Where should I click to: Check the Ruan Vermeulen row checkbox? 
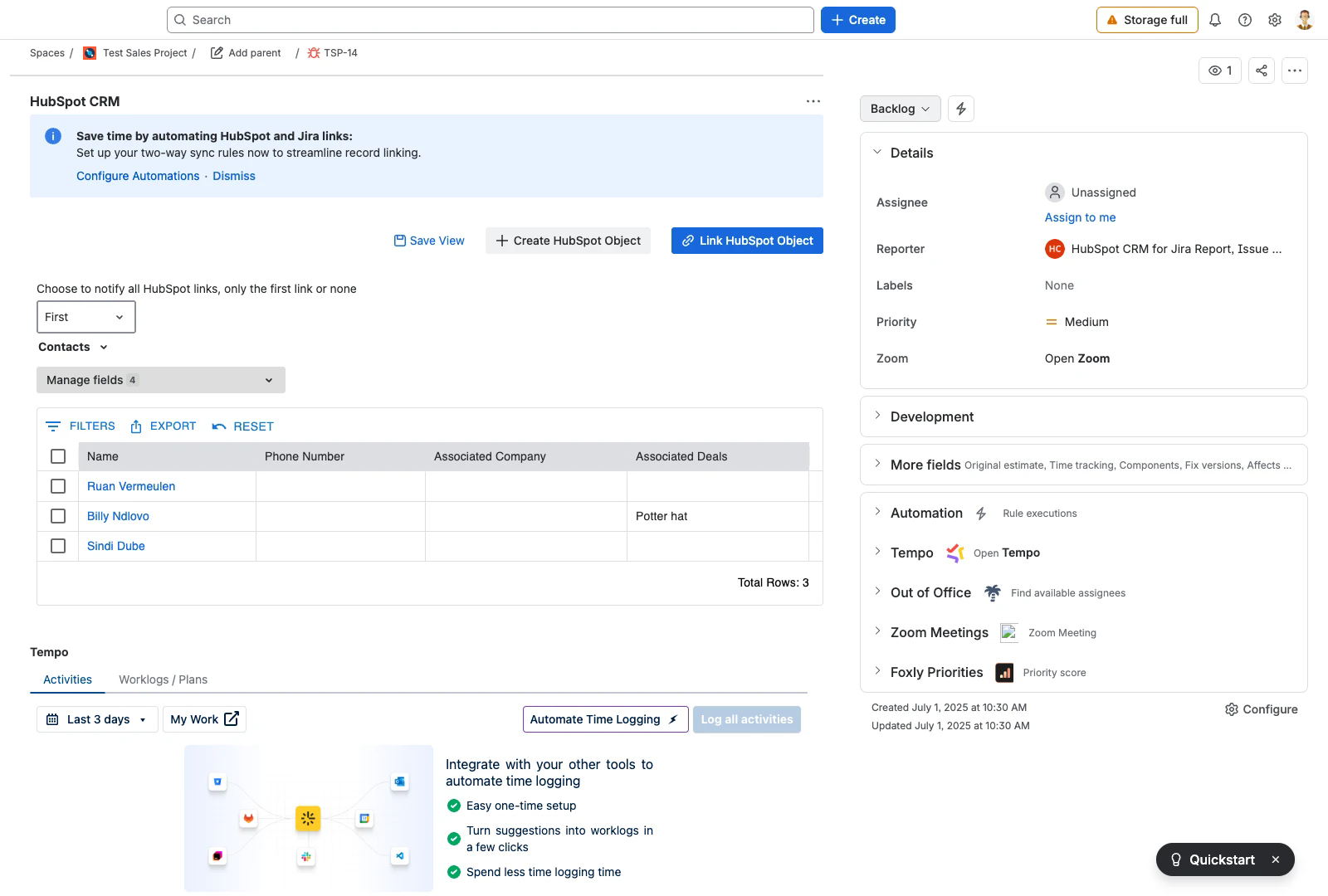pyautogui.click(x=58, y=486)
